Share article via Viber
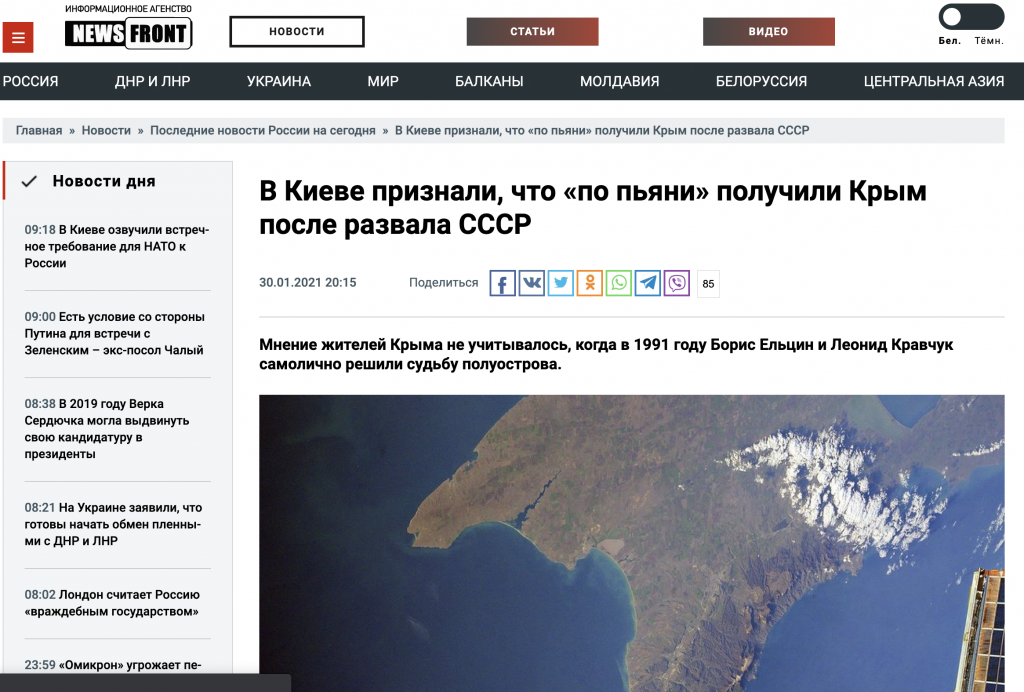Image resolution: width=1024 pixels, height=692 pixels. [677, 283]
